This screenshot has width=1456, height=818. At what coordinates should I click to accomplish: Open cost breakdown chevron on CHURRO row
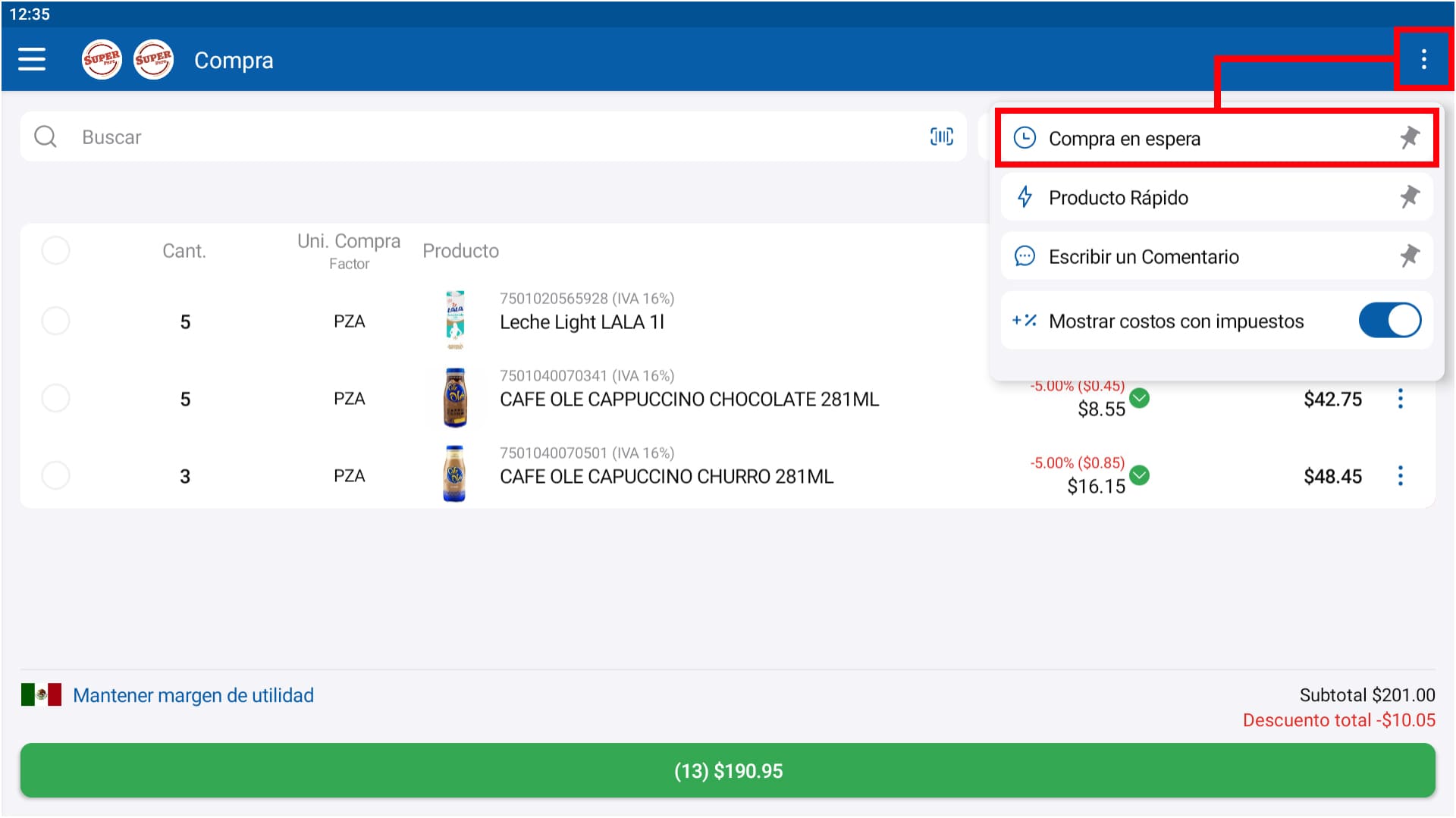(1140, 475)
